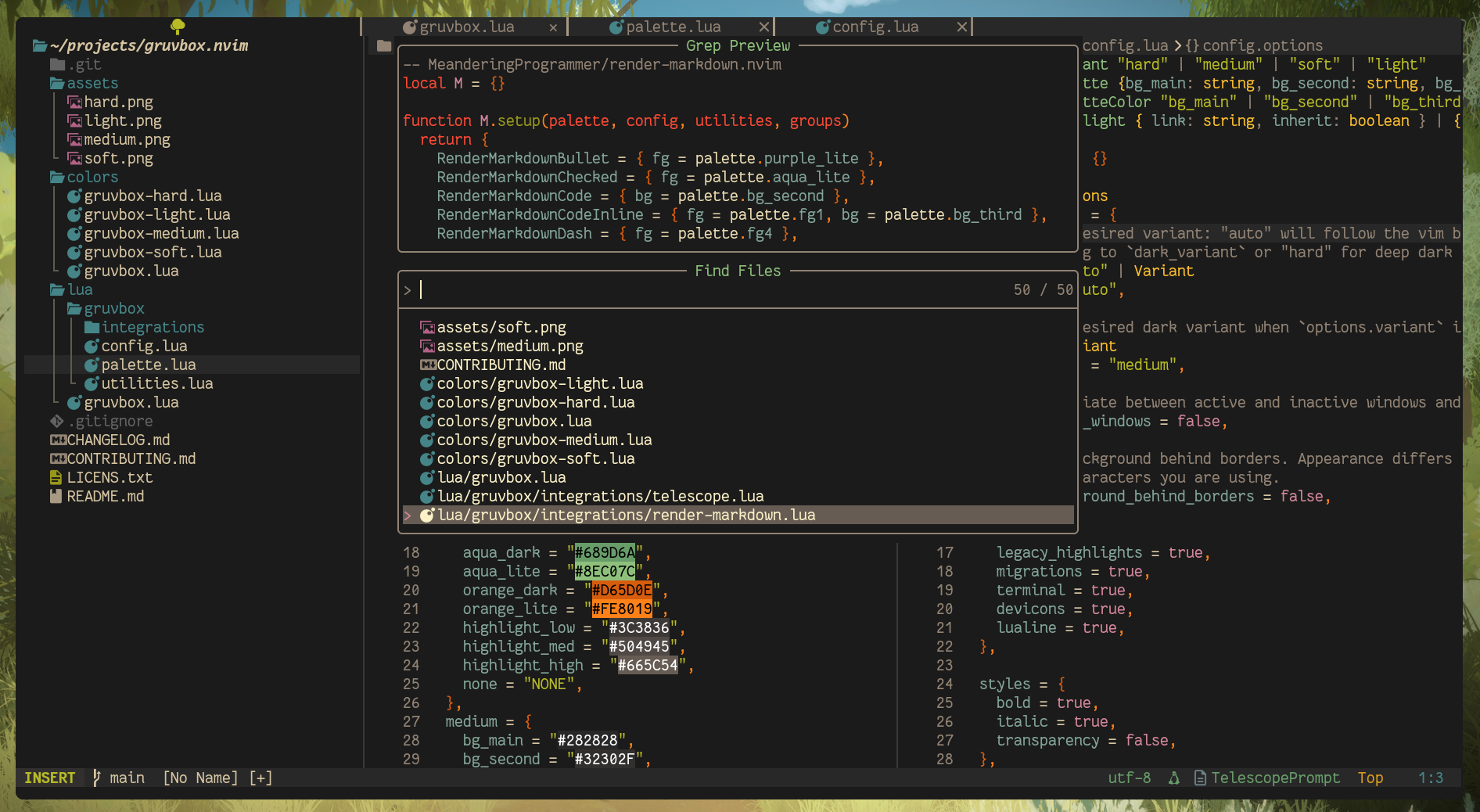Click the git icon beside .gitignore
This screenshot has height=812, width=1480.
[57, 422]
